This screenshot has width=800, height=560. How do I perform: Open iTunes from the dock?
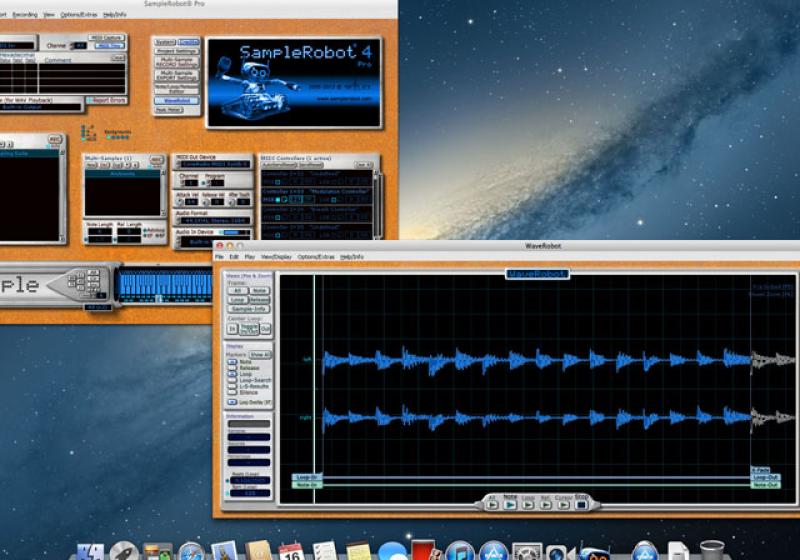click(x=459, y=551)
